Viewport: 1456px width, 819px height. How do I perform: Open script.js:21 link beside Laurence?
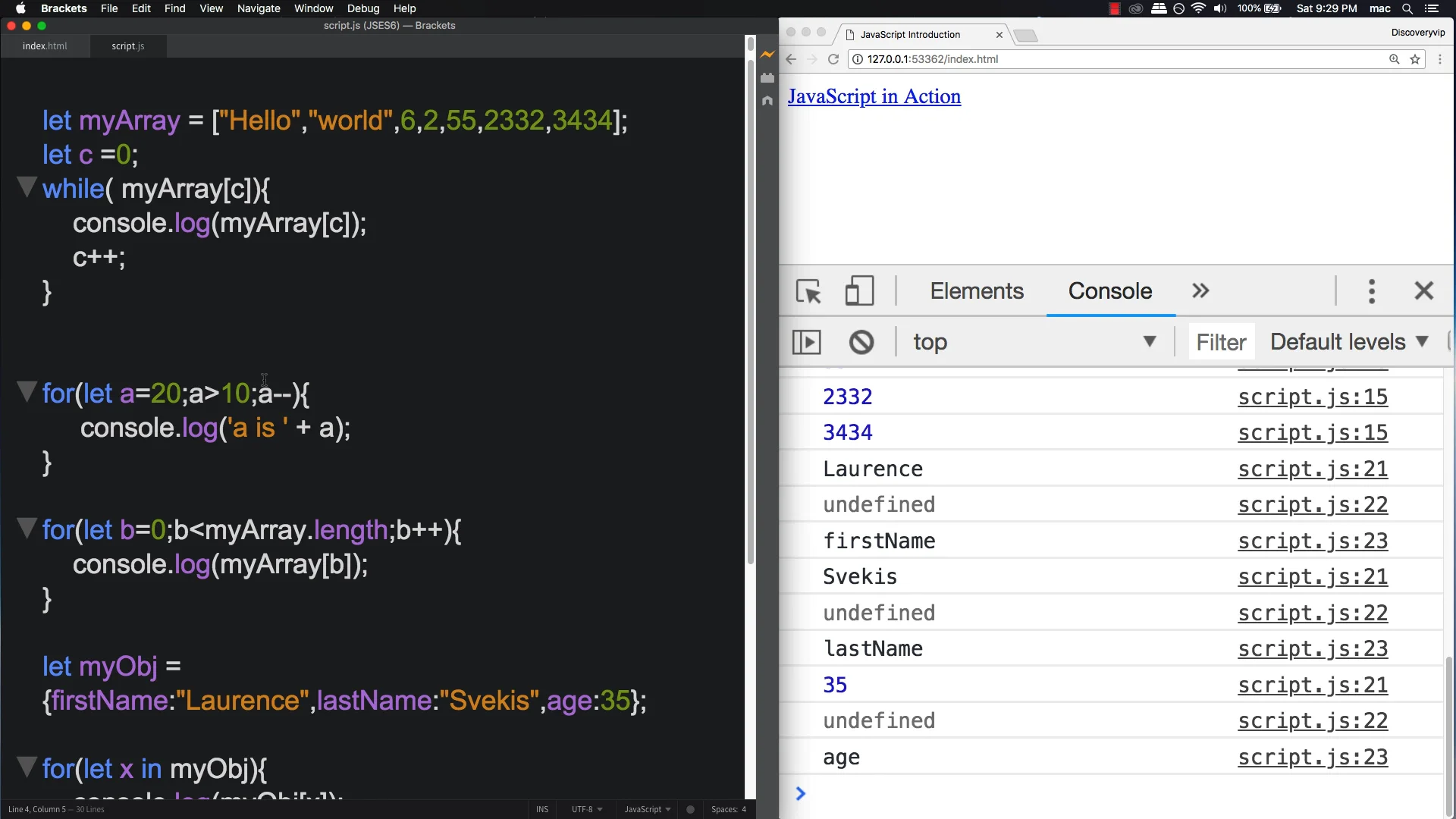pyautogui.click(x=1313, y=469)
